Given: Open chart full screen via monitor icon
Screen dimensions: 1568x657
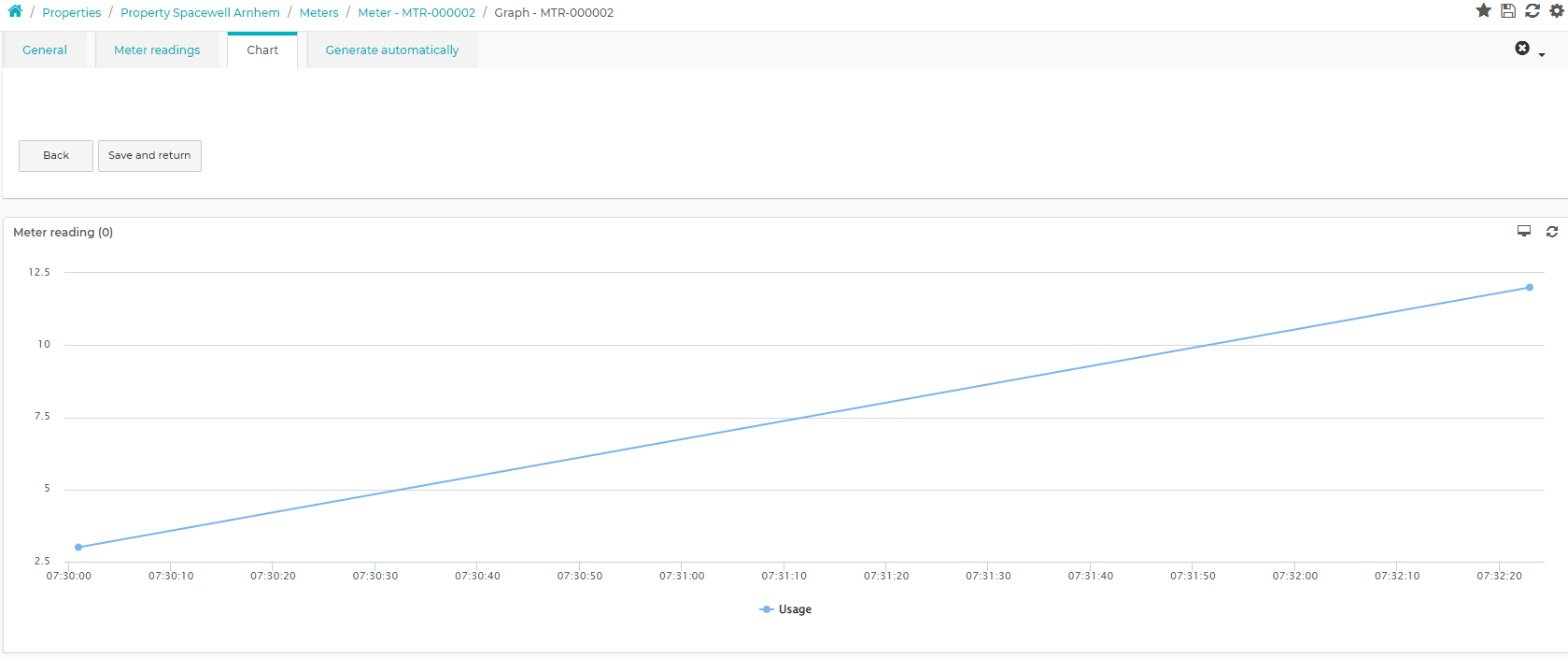Looking at the screenshot, I should (1524, 231).
